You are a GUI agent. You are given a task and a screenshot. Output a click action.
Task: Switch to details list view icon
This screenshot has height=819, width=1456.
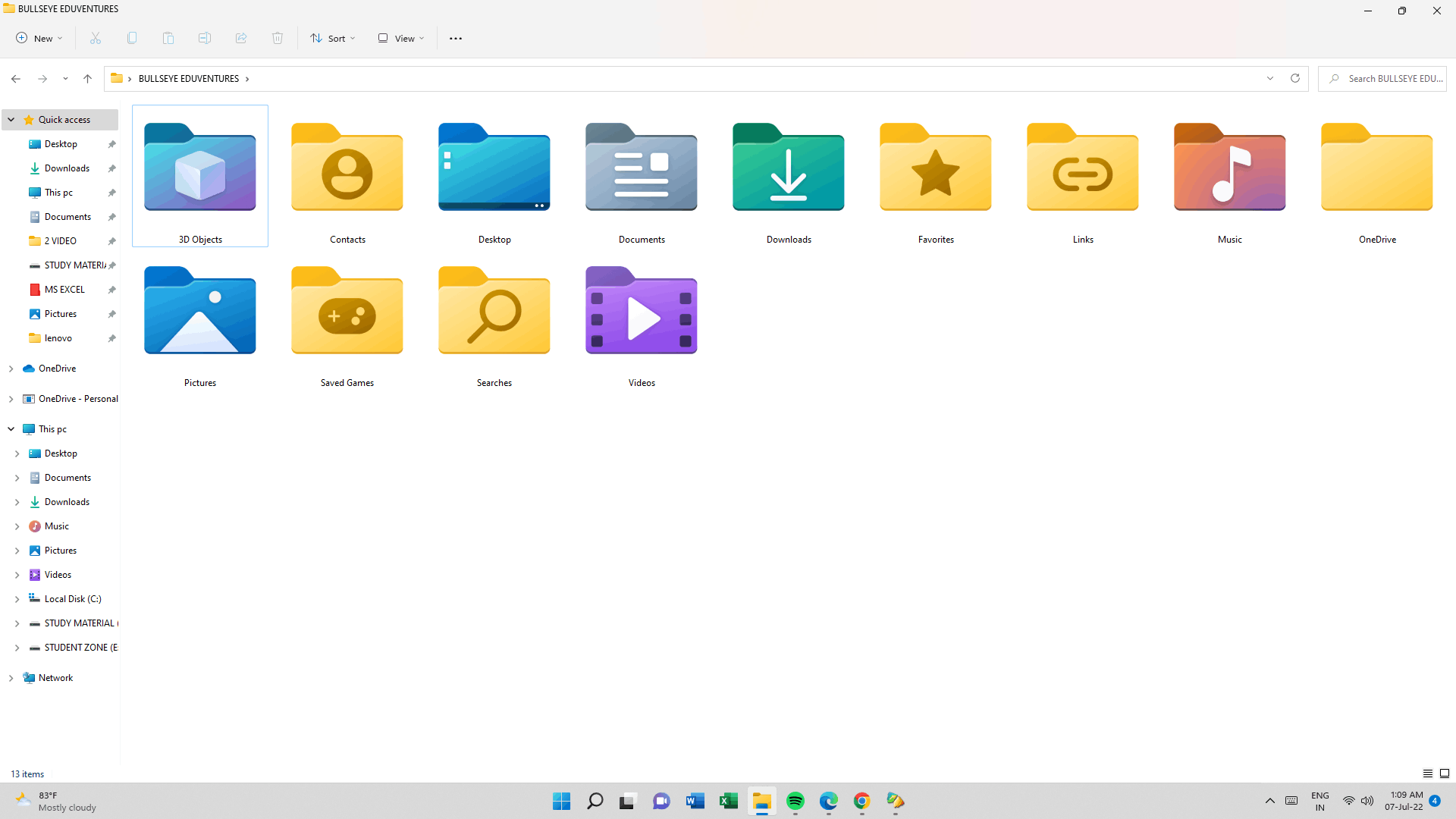click(1427, 773)
